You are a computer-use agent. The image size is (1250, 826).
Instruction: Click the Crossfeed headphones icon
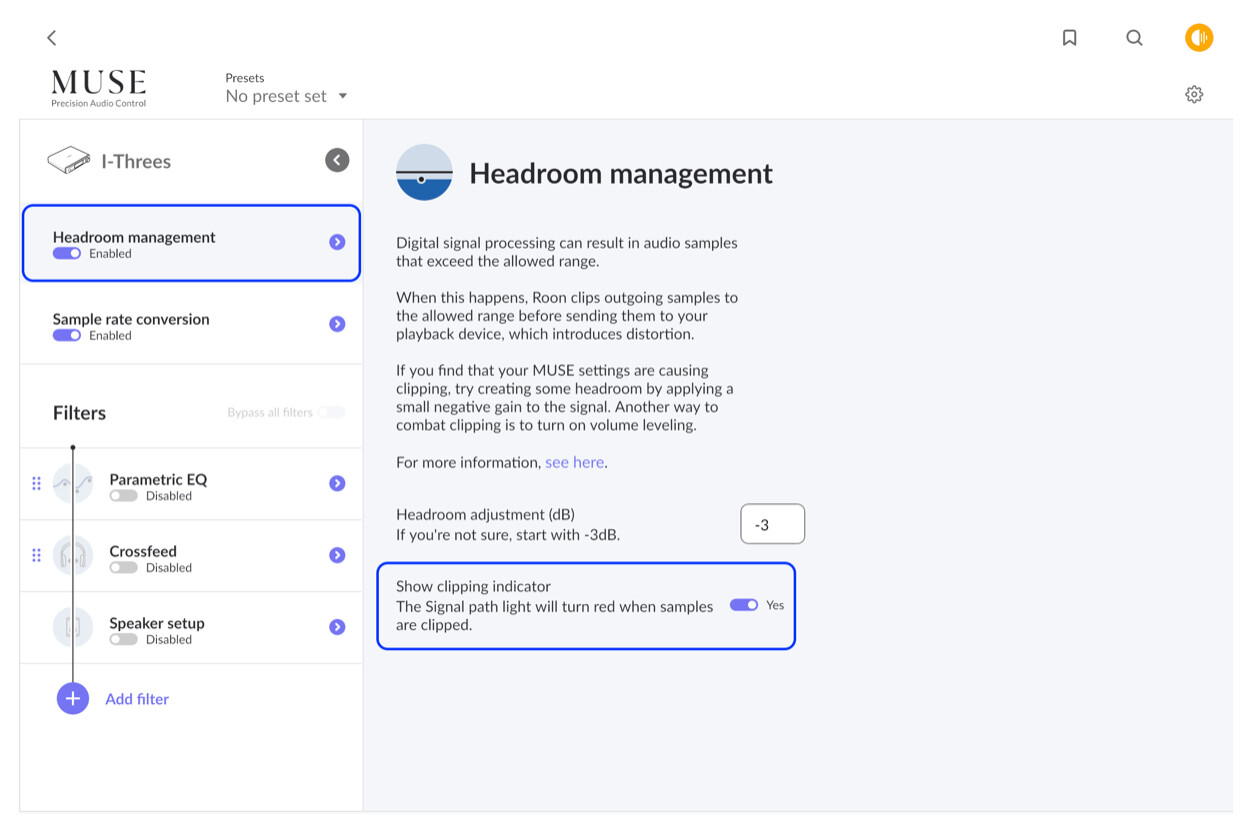(73, 555)
